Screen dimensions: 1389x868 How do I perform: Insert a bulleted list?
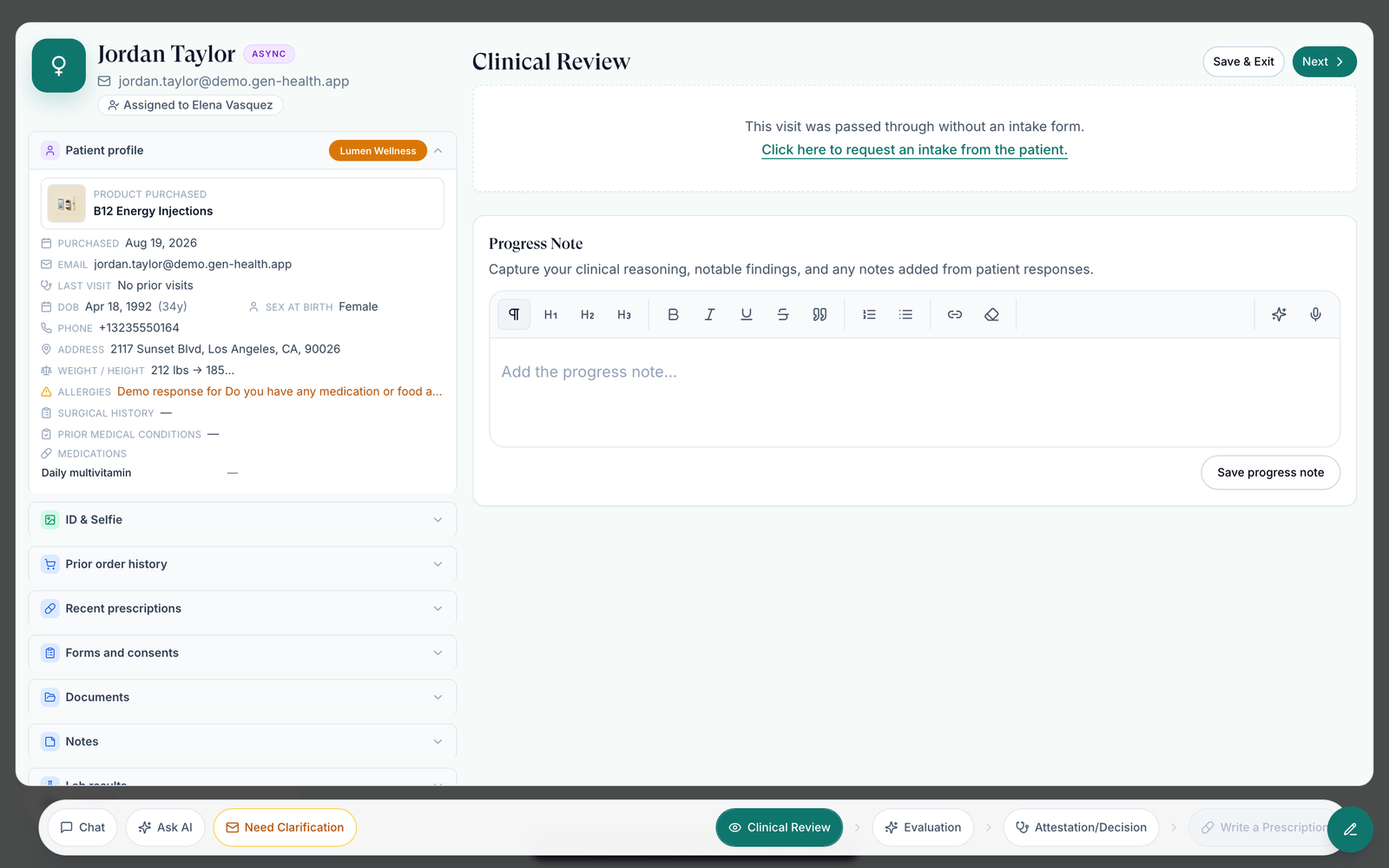point(905,314)
